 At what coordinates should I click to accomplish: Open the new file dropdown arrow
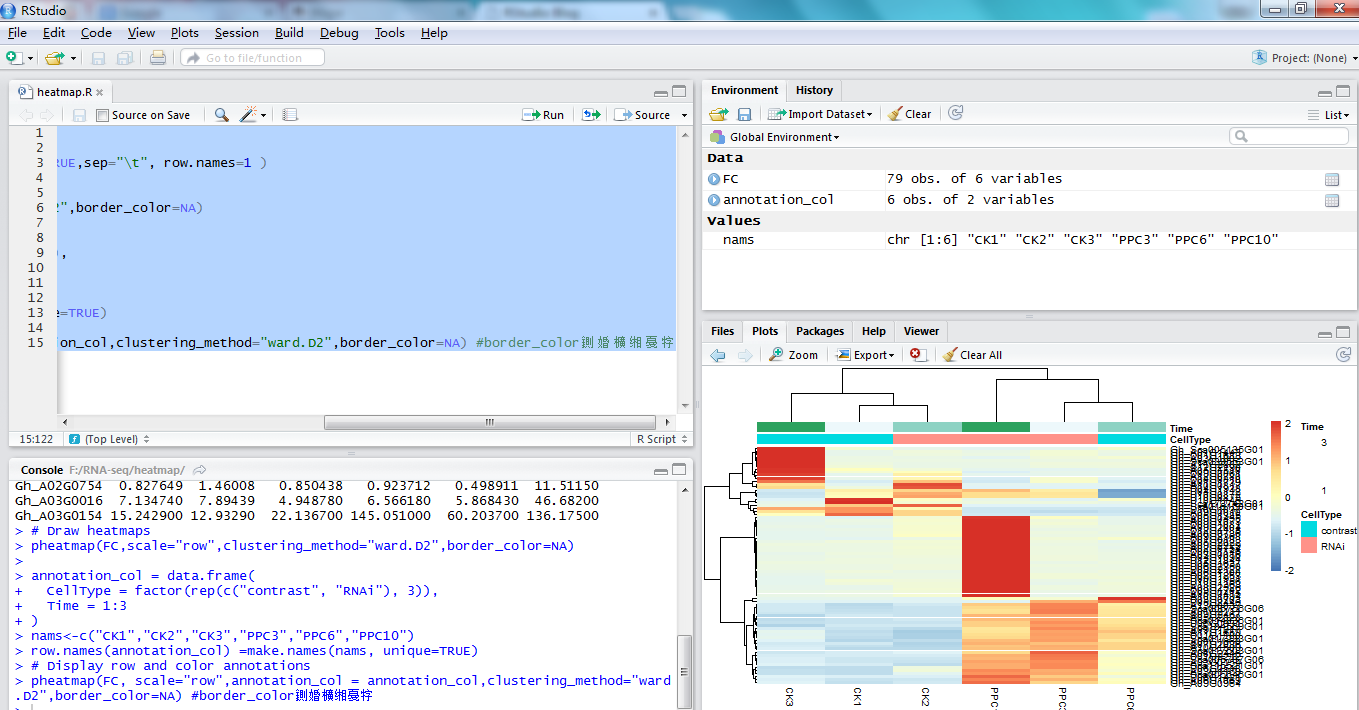[x=31, y=59]
